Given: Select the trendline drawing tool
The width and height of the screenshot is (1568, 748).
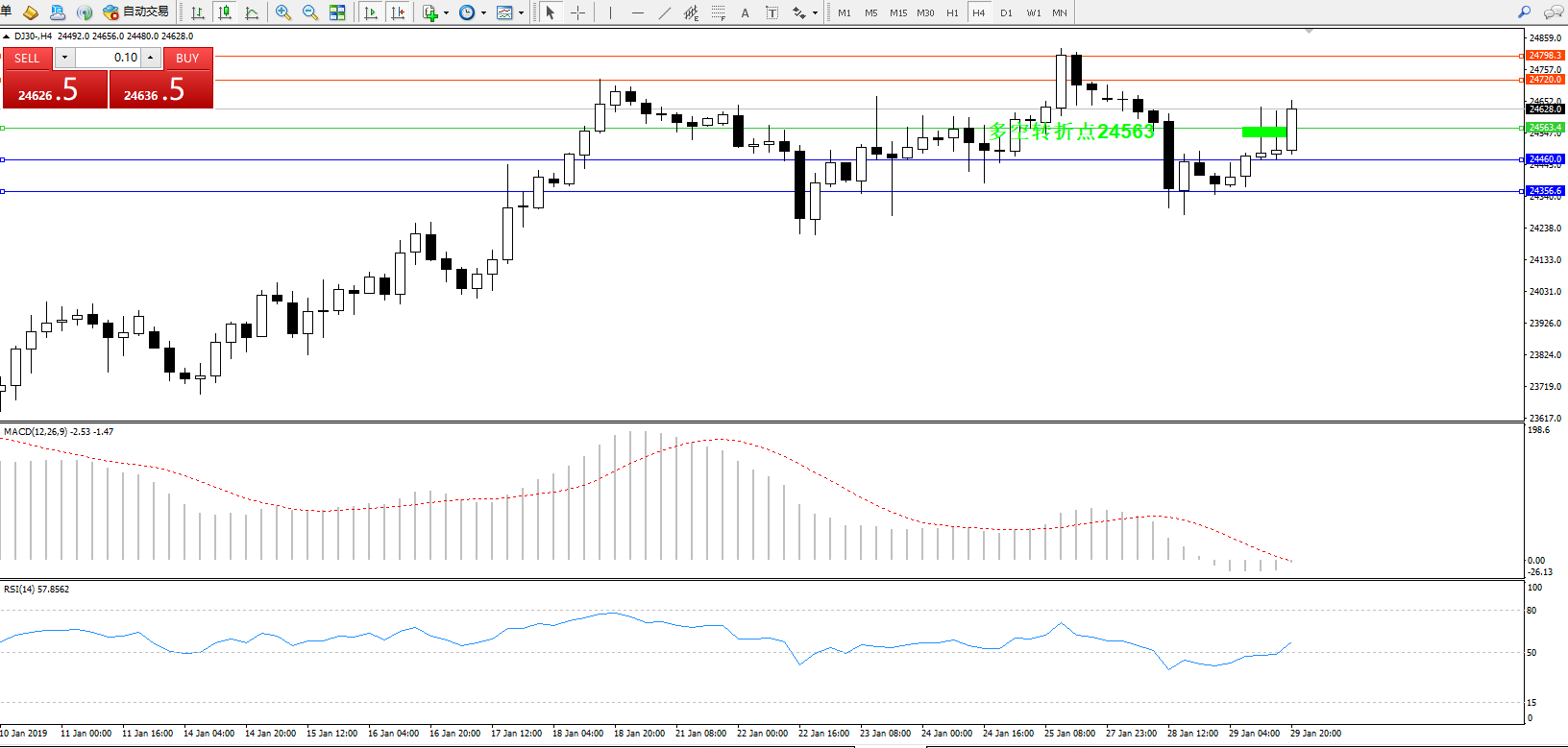Looking at the screenshot, I should 665,12.
